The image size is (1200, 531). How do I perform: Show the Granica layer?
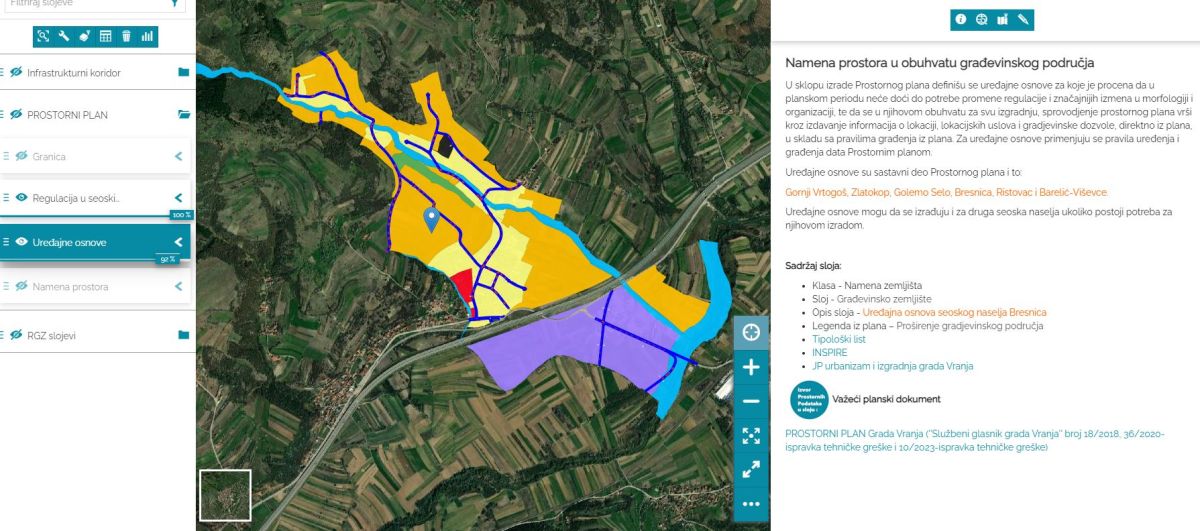coord(21,156)
